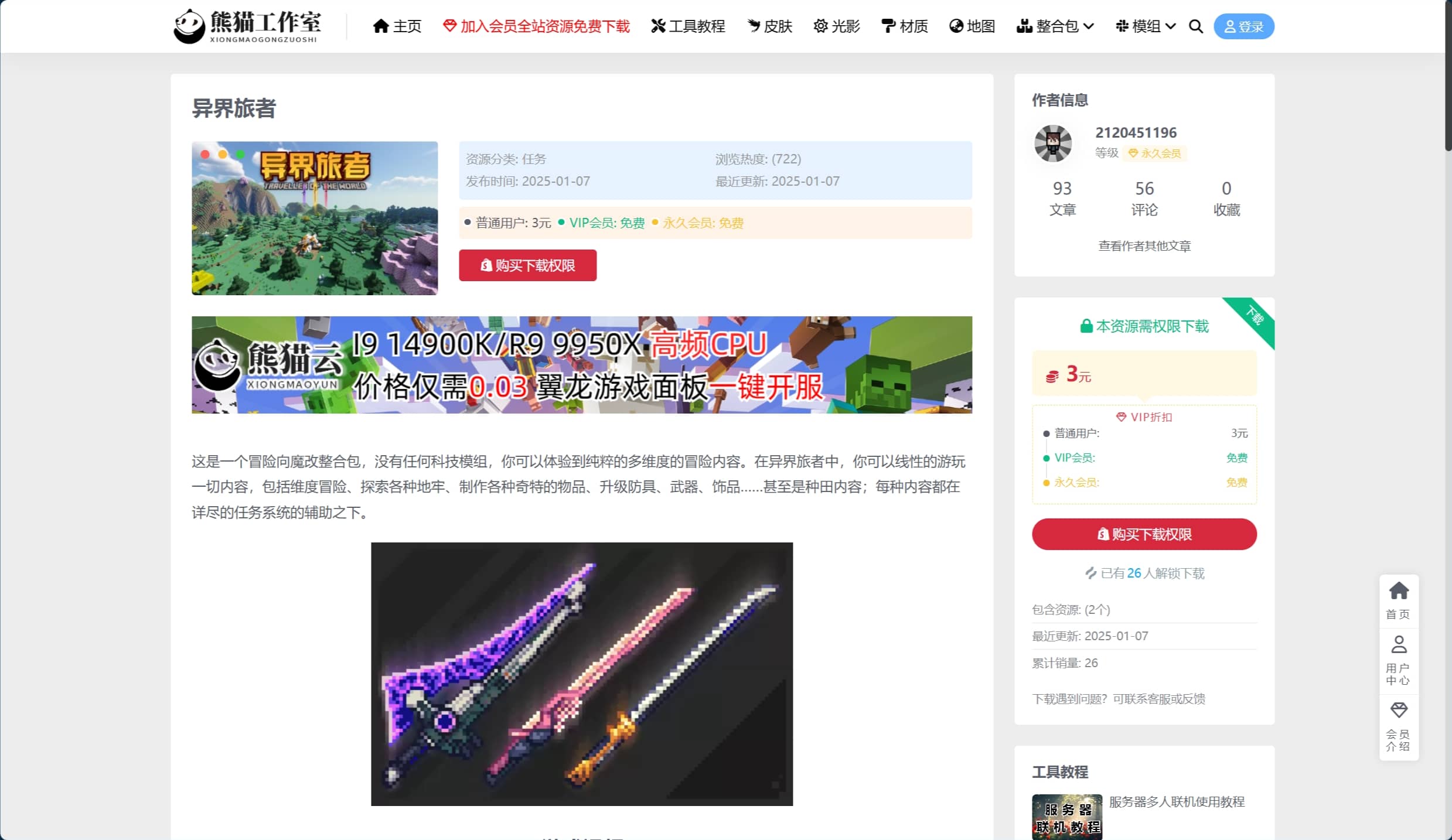Click the green lock 本资源需权限下载 heading
Viewport: 1452px width, 840px height.
click(x=1144, y=326)
